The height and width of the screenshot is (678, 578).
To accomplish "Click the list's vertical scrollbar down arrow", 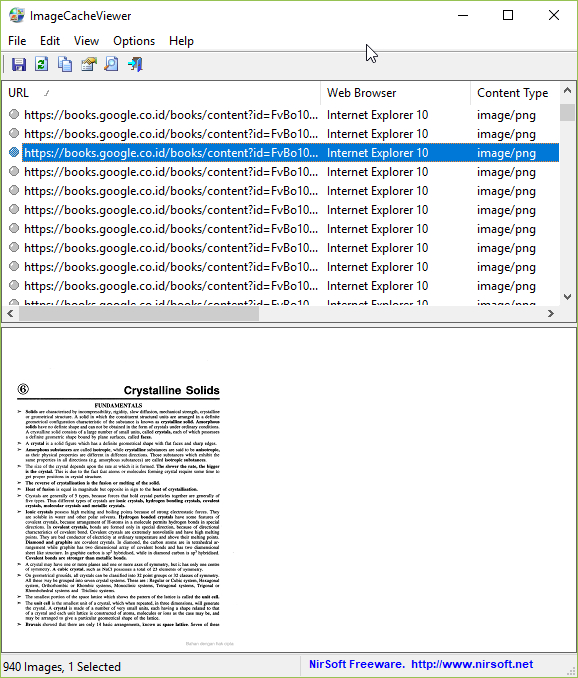I will pyautogui.click(x=568, y=297).
